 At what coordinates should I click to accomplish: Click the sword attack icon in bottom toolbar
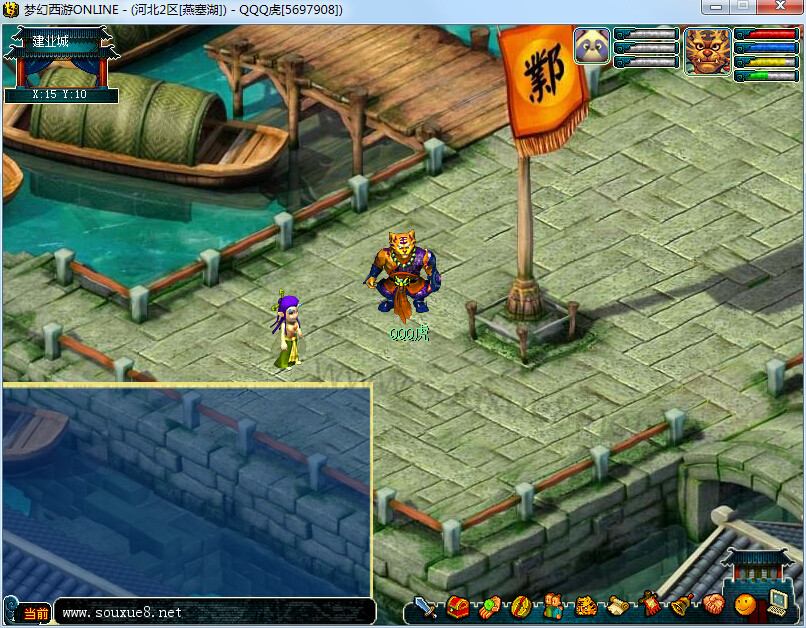pyautogui.click(x=425, y=607)
